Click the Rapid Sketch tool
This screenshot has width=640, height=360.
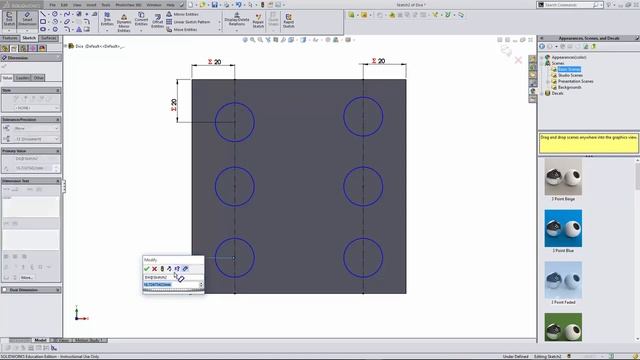click(x=288, y=21)
